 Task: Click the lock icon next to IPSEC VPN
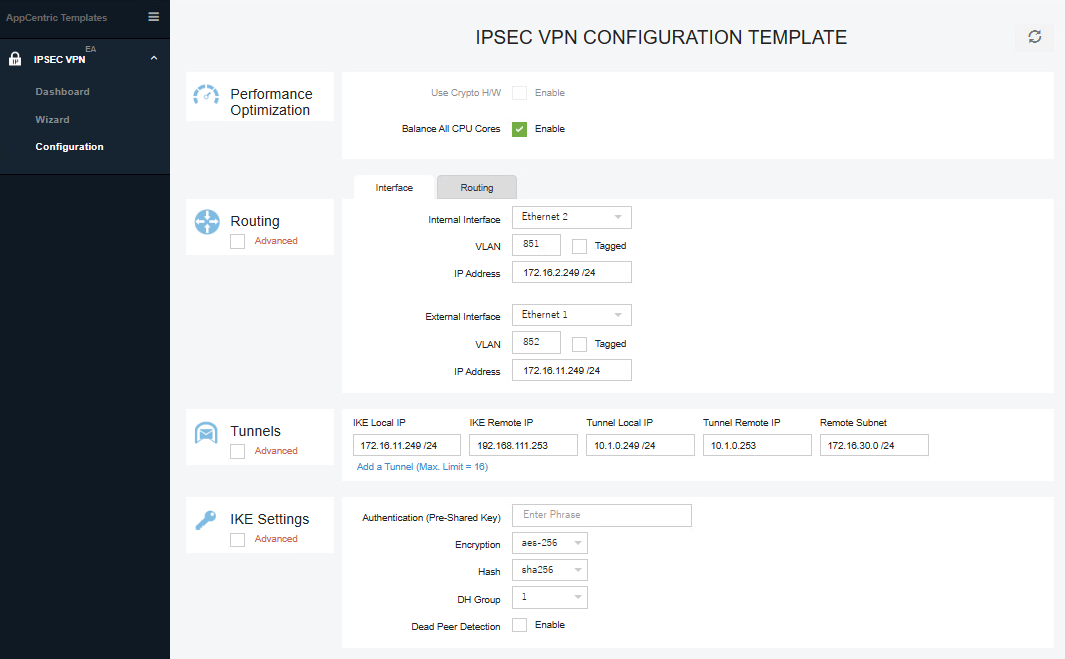(x=14, y=57)
